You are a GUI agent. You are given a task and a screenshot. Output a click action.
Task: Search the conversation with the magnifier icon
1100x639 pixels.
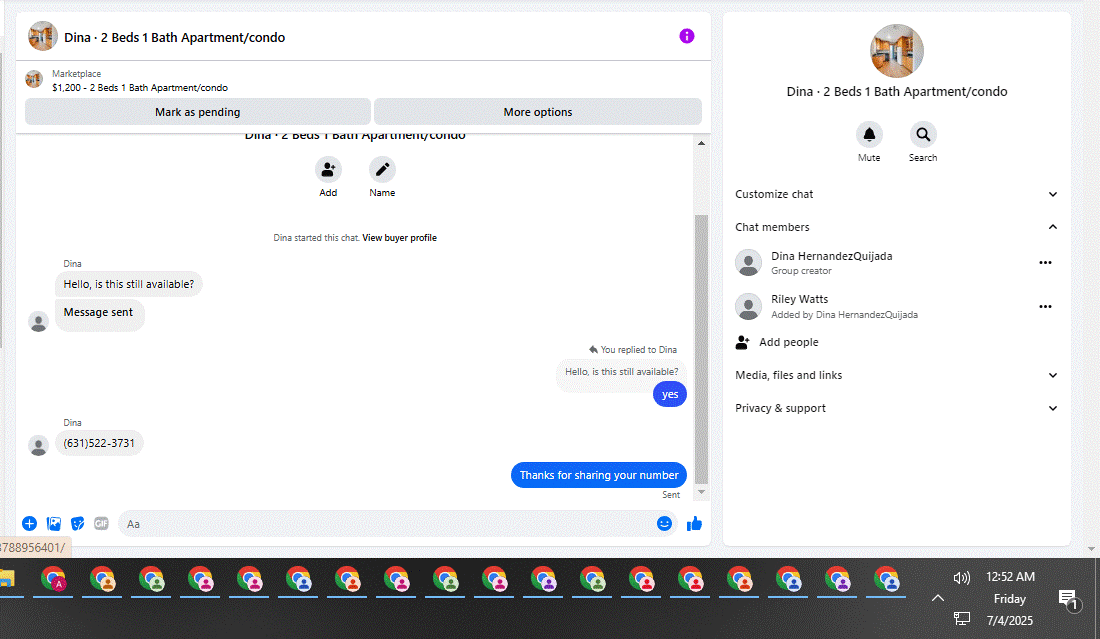pyautogui.click(x=923, y=135)
